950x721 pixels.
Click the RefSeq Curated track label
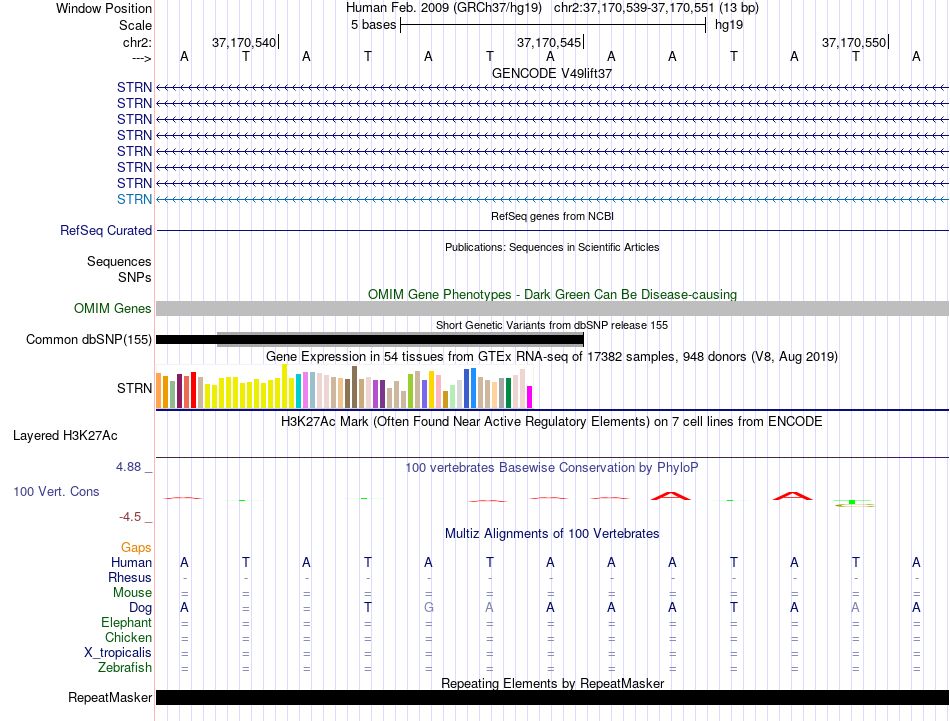tap(106, 231)
